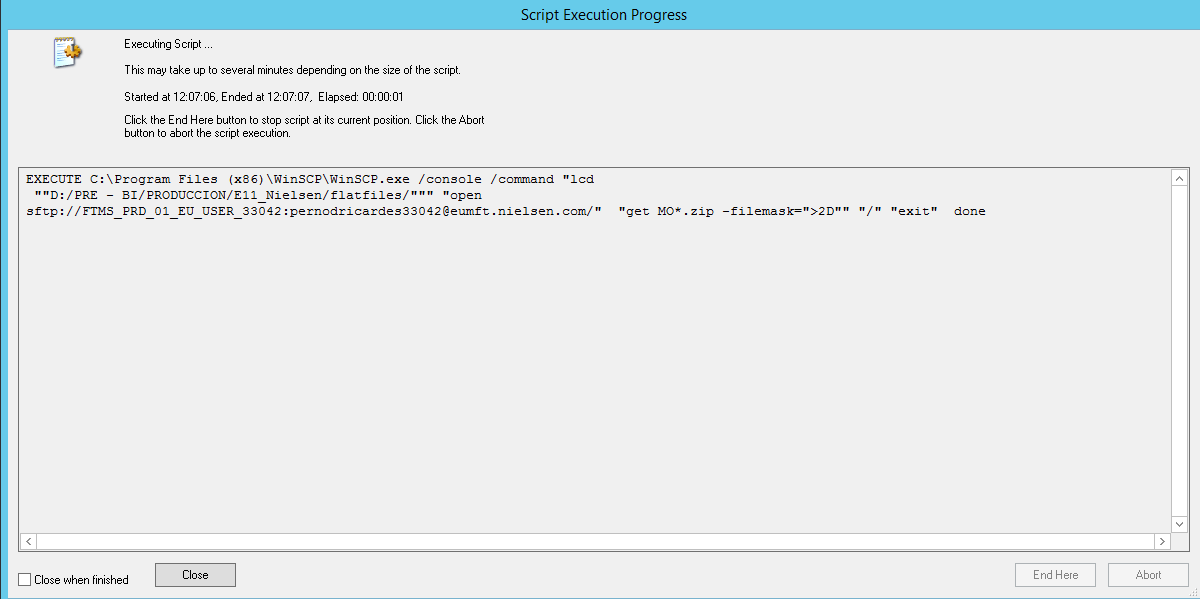Enable the Close when finished checkbox

point(25,579)
